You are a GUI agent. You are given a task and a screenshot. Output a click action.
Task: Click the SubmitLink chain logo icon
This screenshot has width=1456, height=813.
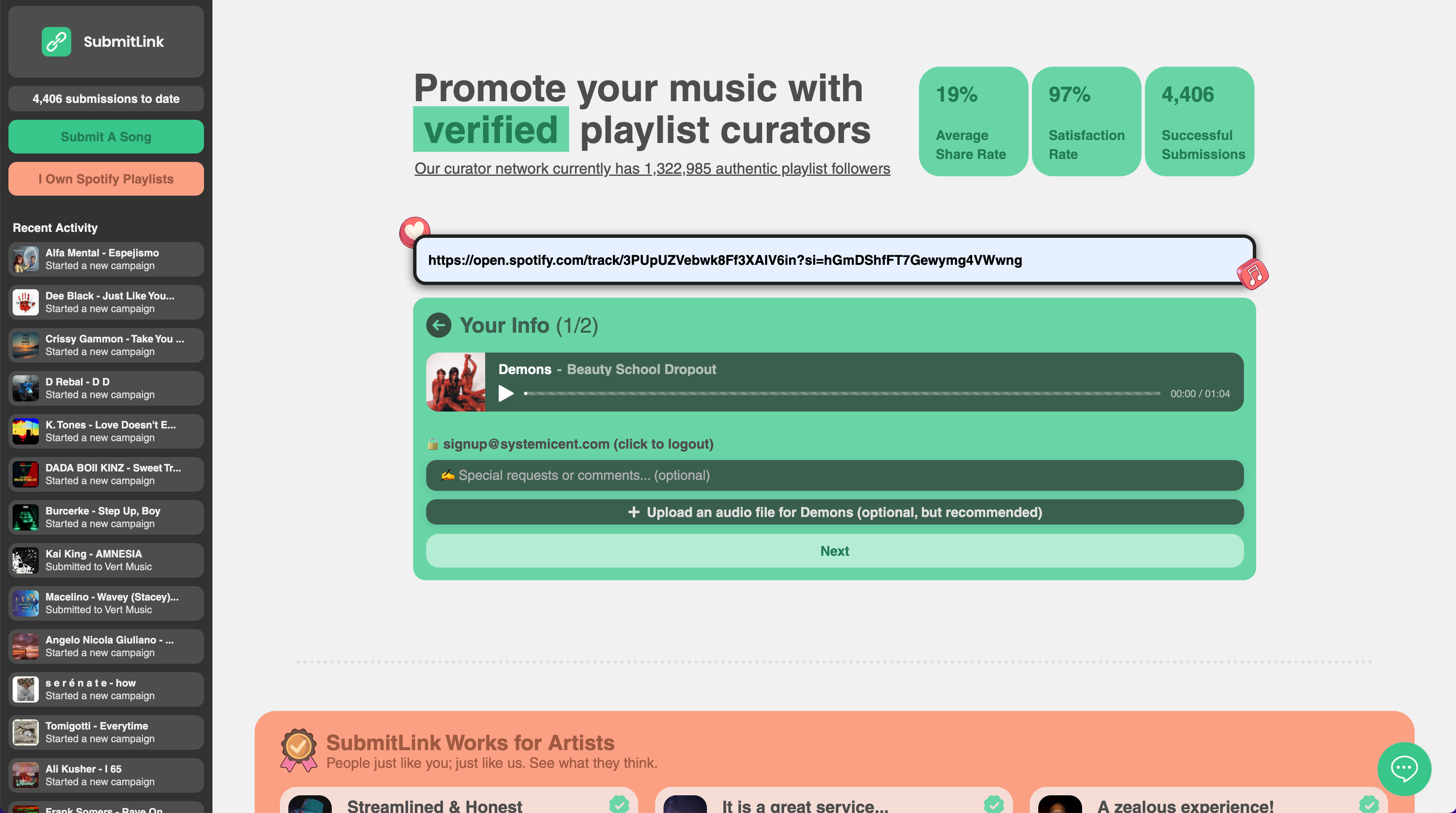click(56, 41)
